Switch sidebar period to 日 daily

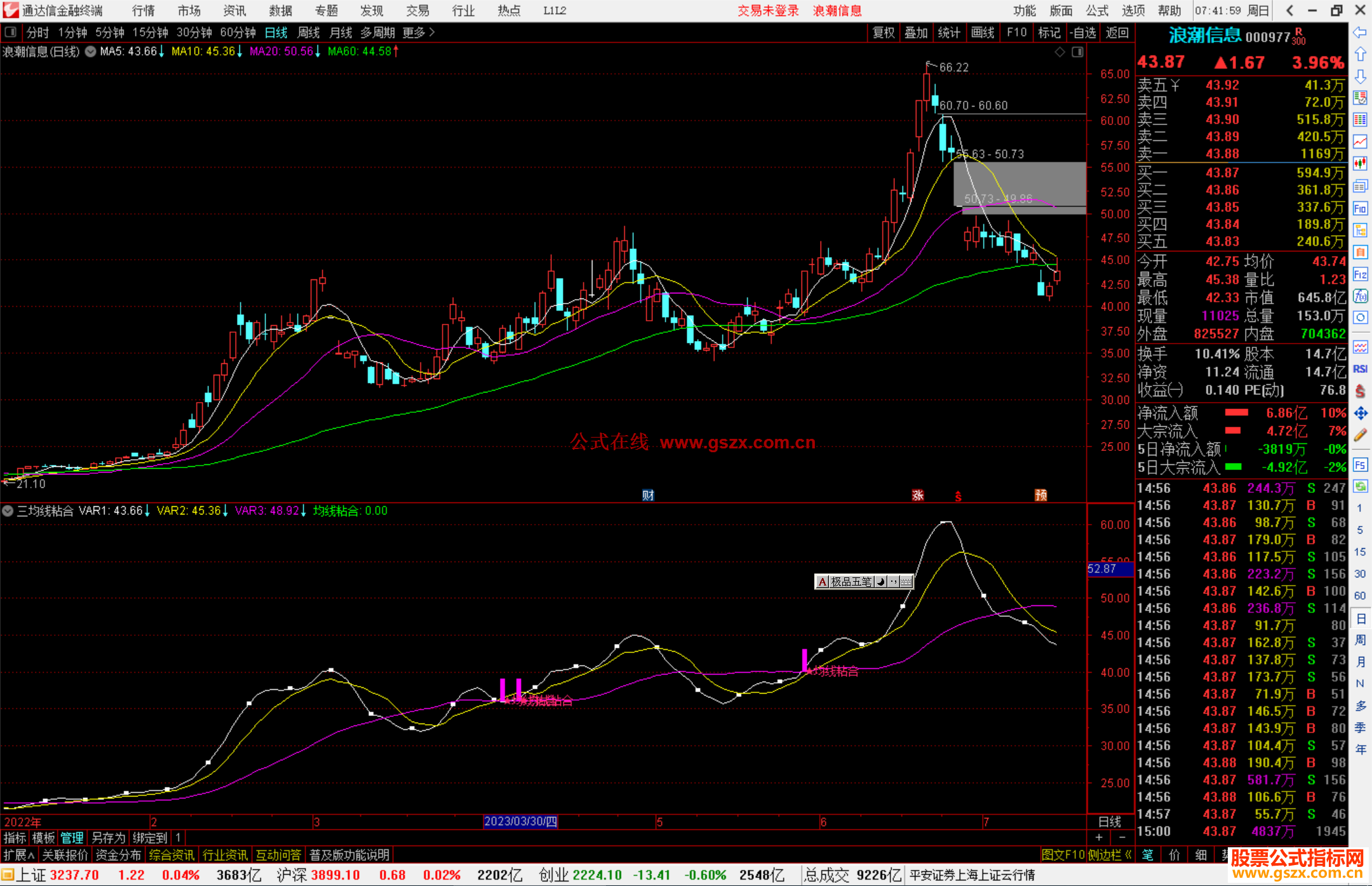1360,619
